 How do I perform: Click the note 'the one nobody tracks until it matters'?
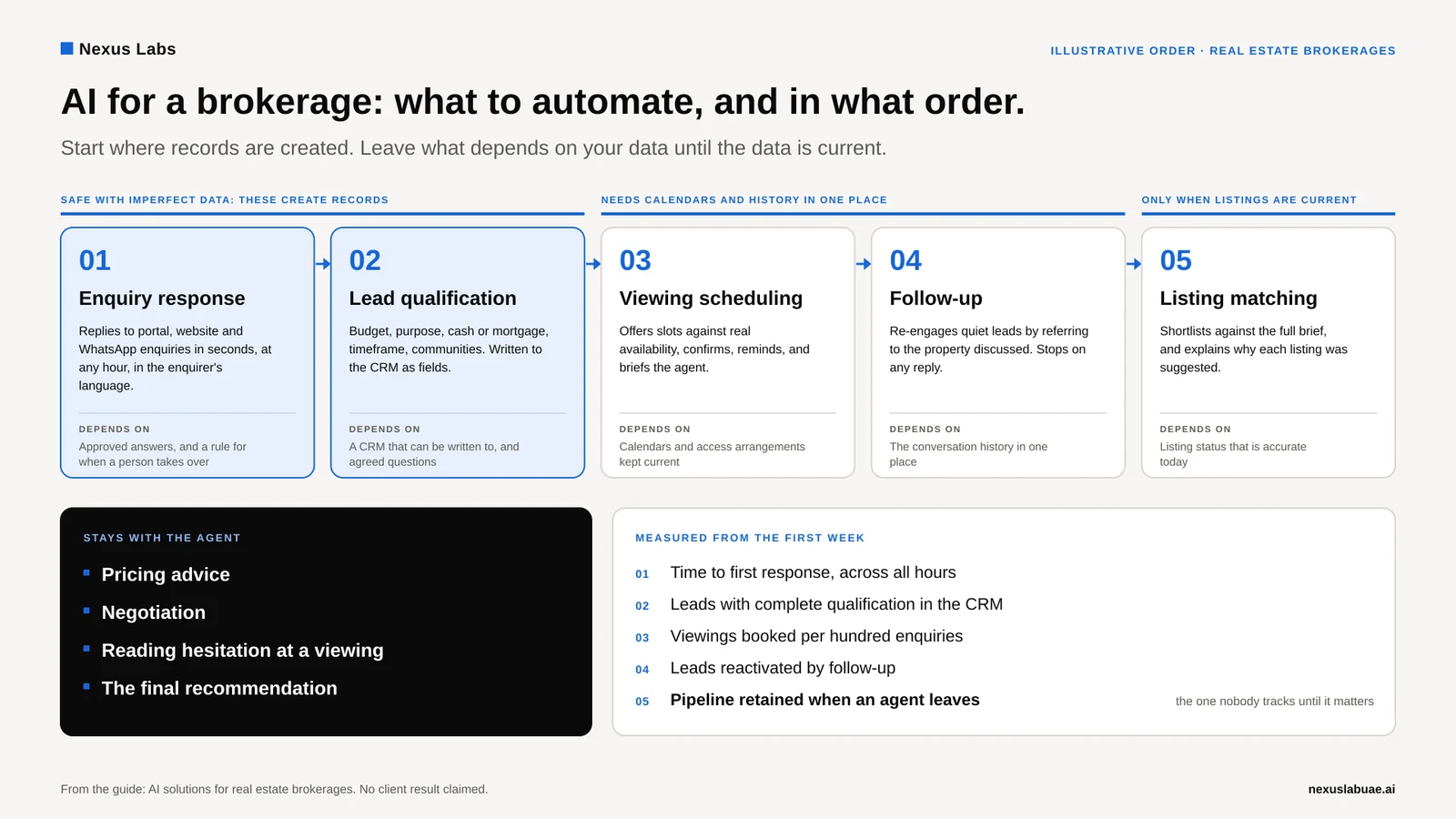pyautogui.click(x=1274, y=702)
